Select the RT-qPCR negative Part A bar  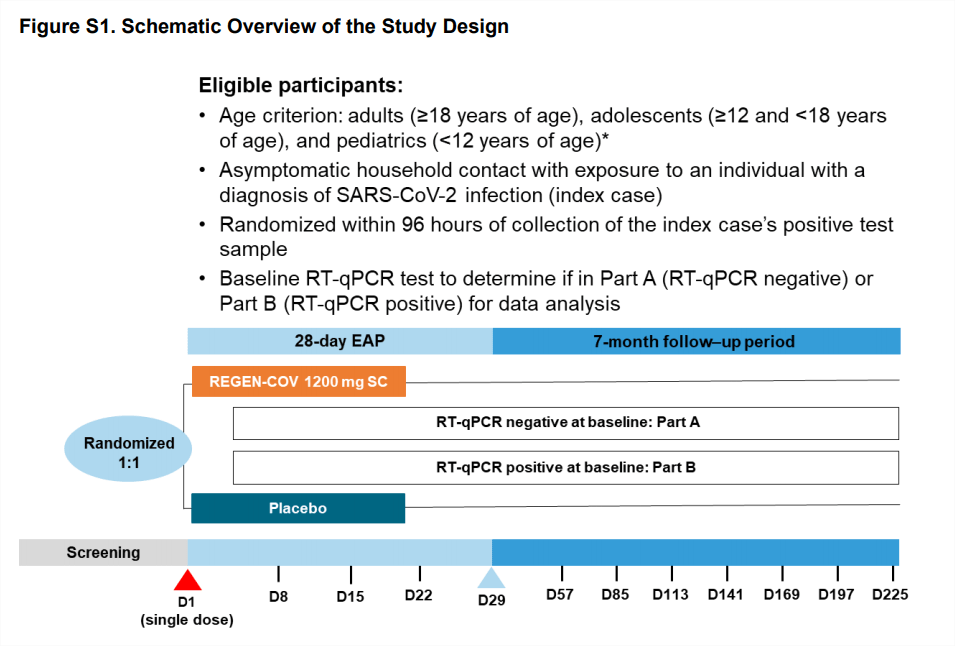tap(566, 423)
